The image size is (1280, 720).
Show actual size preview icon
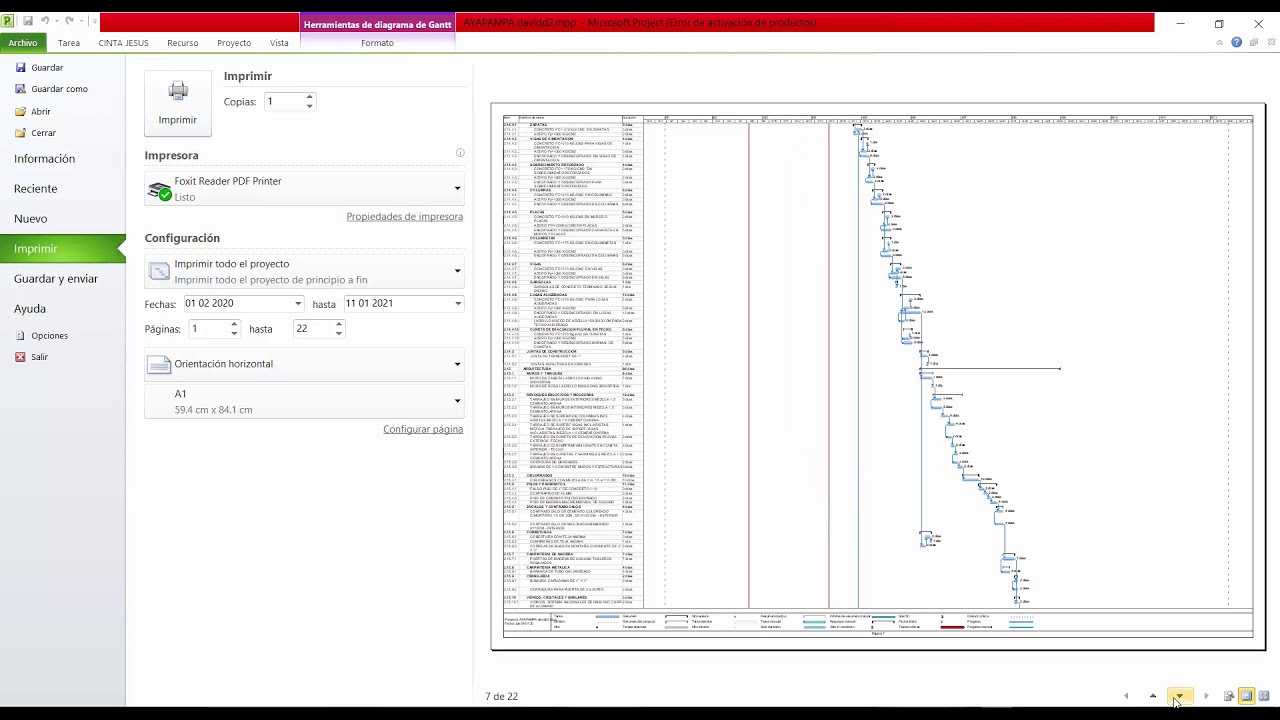[x=1229, y=696]
